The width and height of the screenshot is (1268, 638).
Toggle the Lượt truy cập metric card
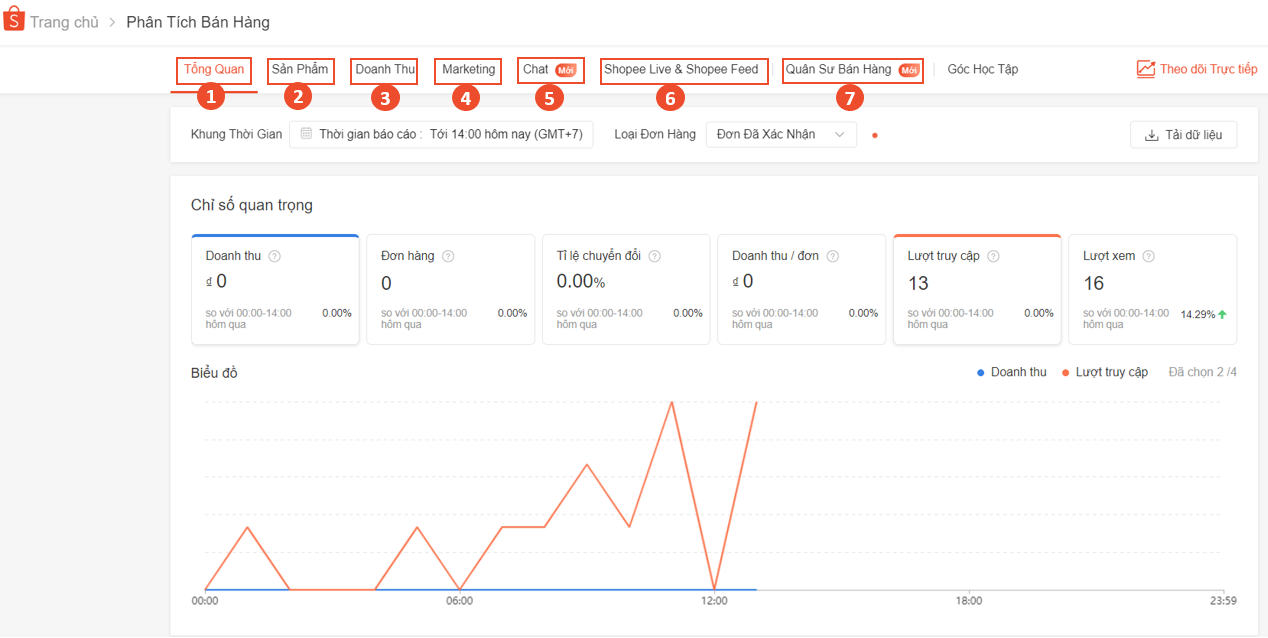pos(976,290)
